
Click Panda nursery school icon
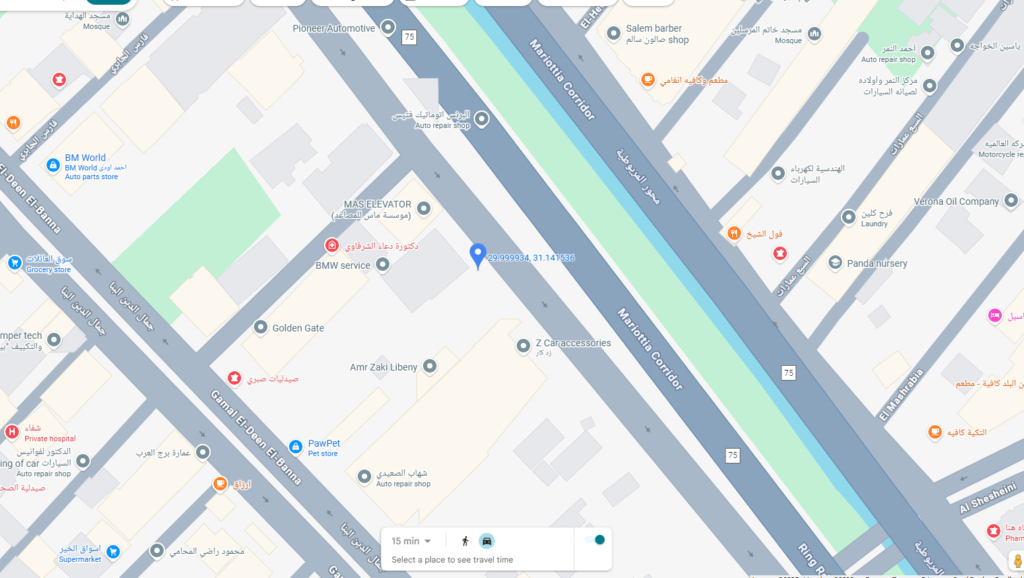pos(835,263)
